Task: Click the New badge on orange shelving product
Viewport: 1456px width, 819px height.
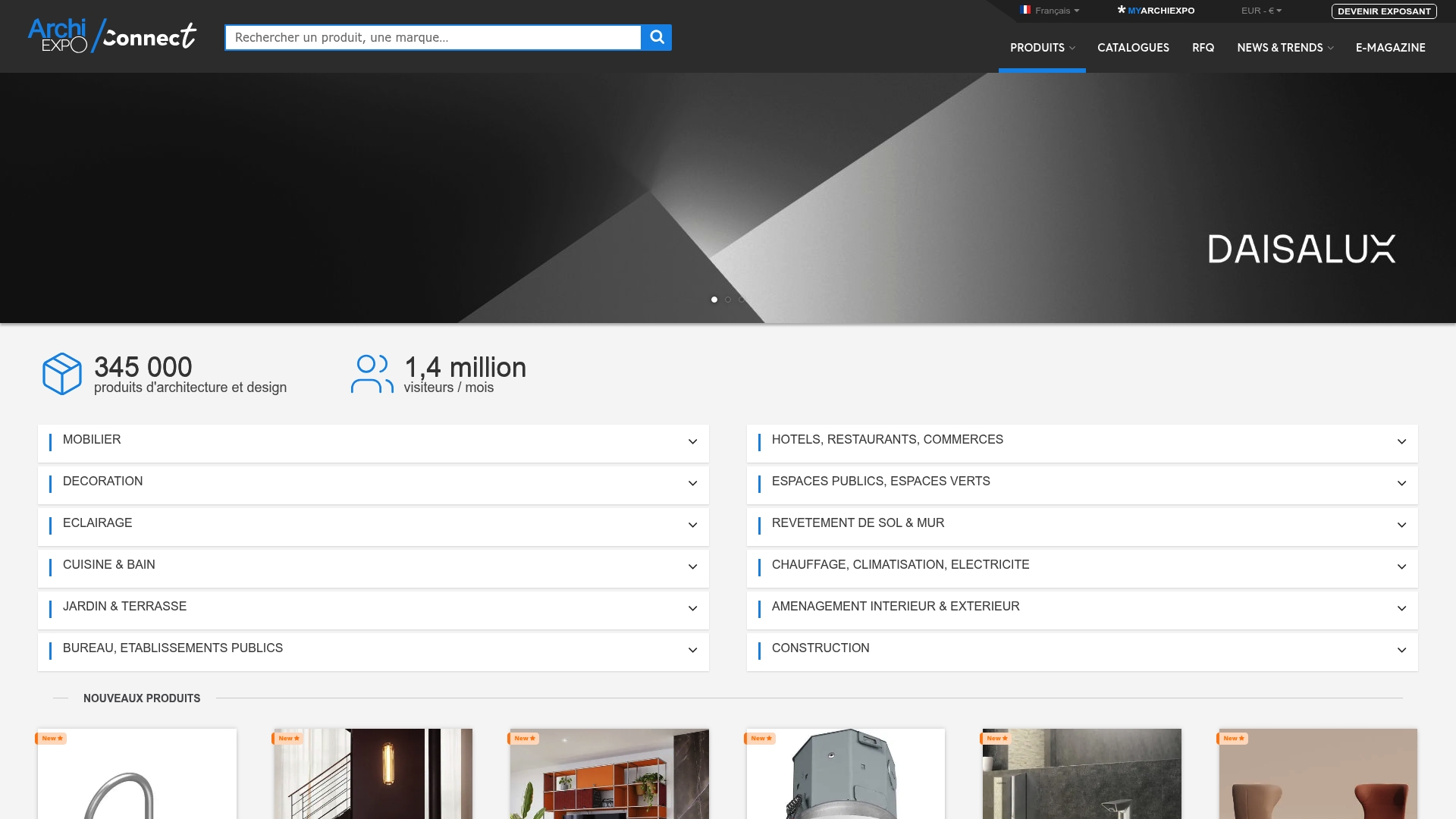Action: 524,738
